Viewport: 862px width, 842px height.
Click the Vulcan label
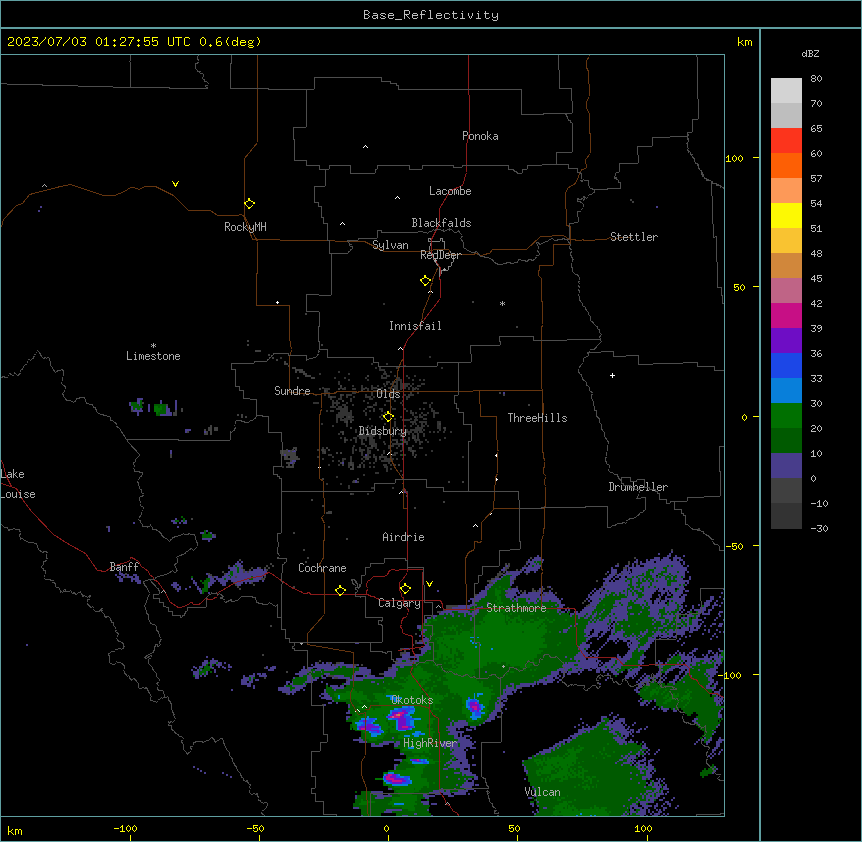(542, 792)
